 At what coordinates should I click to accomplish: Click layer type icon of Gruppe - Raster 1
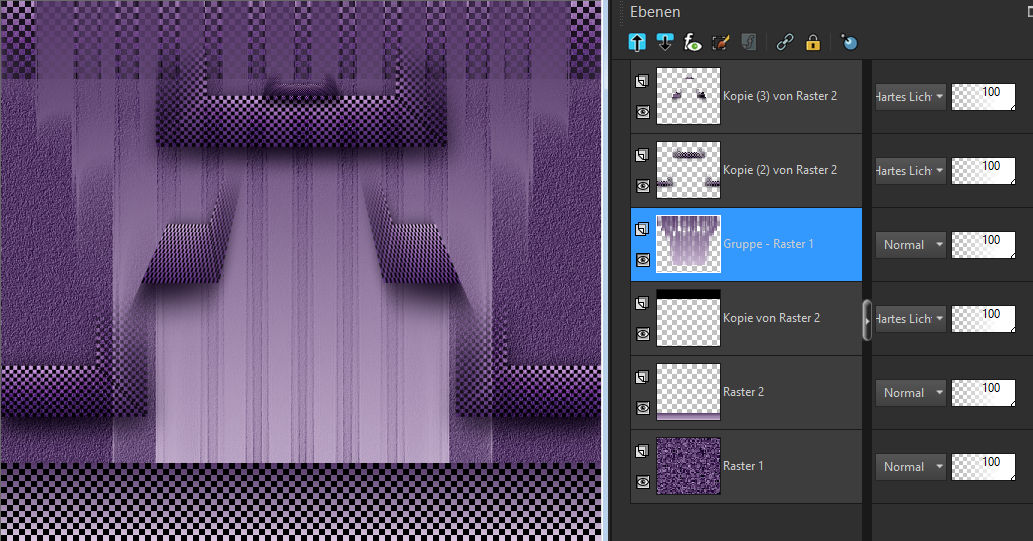tap(642, 229)
